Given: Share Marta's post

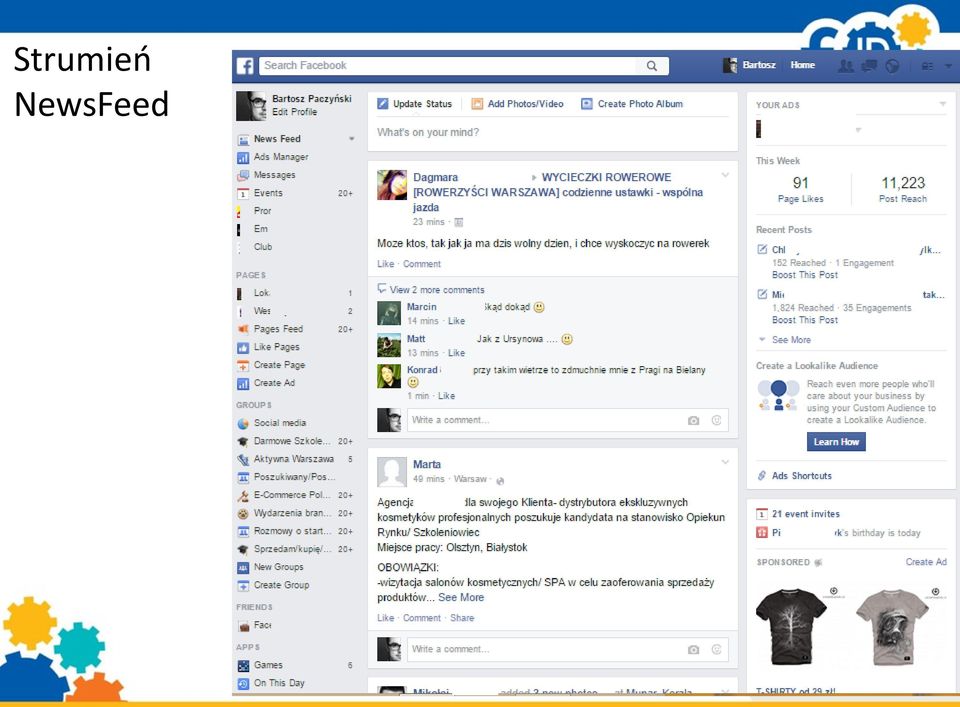Looking at the screenshot, I should 462,618.
